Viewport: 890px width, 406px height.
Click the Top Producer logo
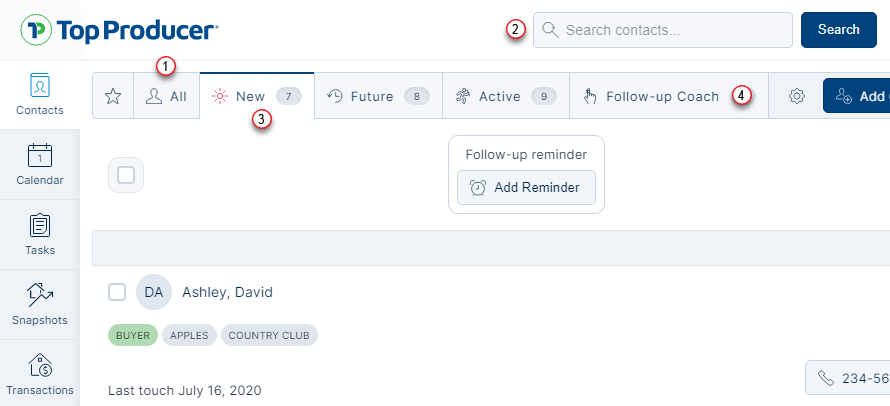(x=119, y=30)
